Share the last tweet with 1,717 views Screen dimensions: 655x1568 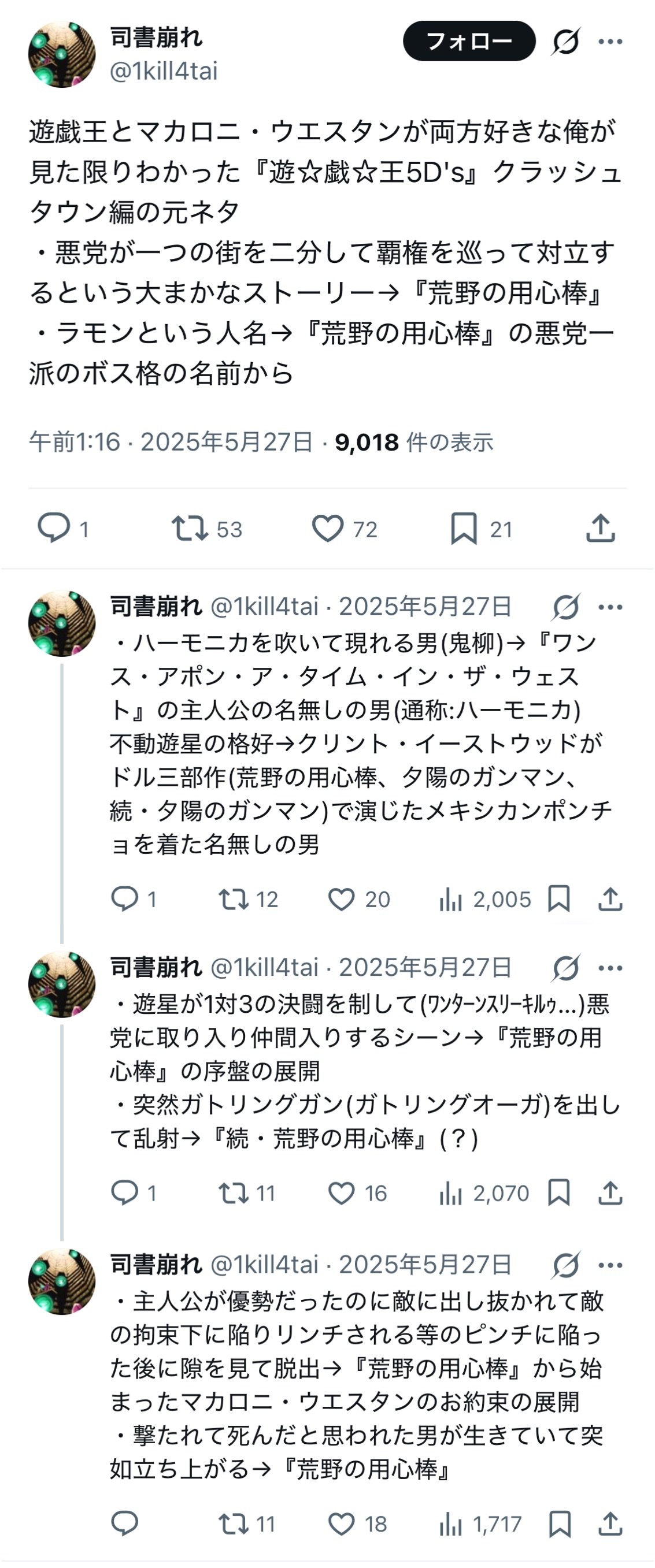tap(610, 1524)
